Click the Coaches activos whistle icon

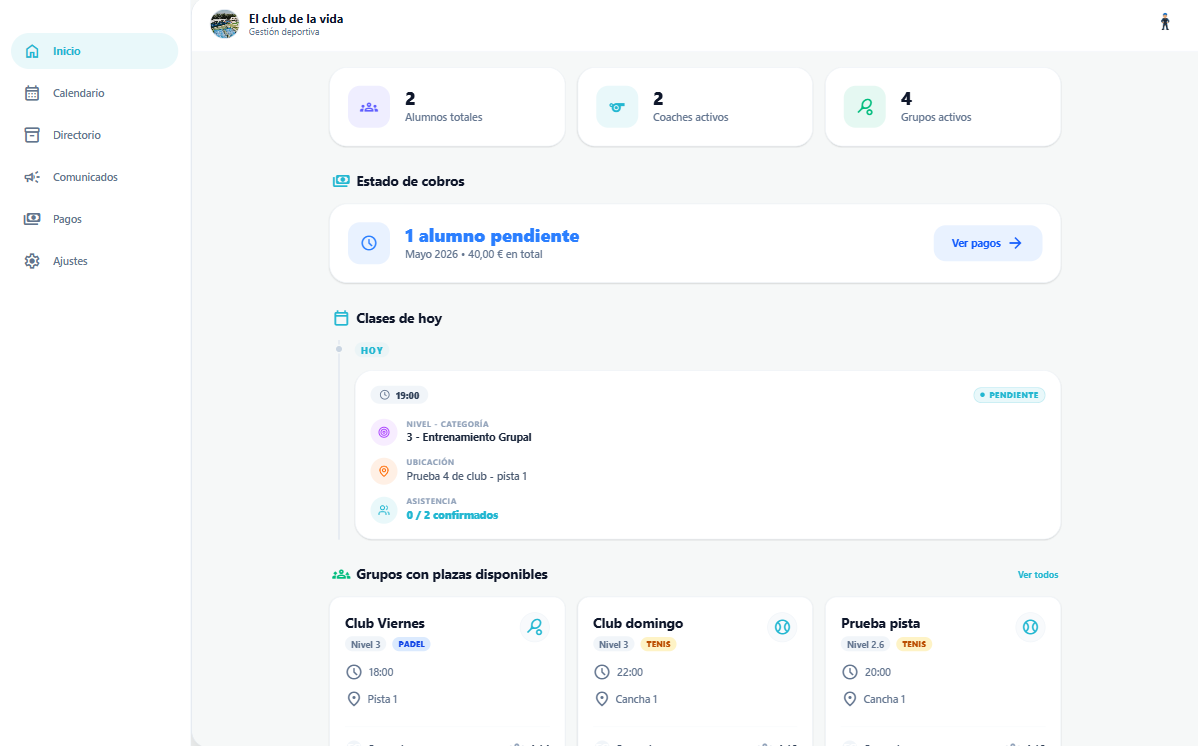pyautogui.click(x=617, y=107)
